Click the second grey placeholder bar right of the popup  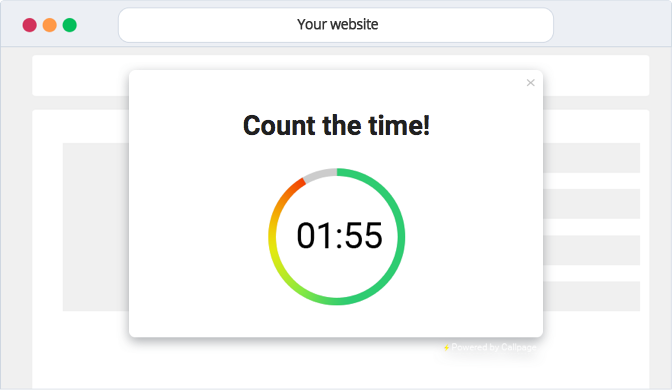pyautogui.click(x=591, y=204)
